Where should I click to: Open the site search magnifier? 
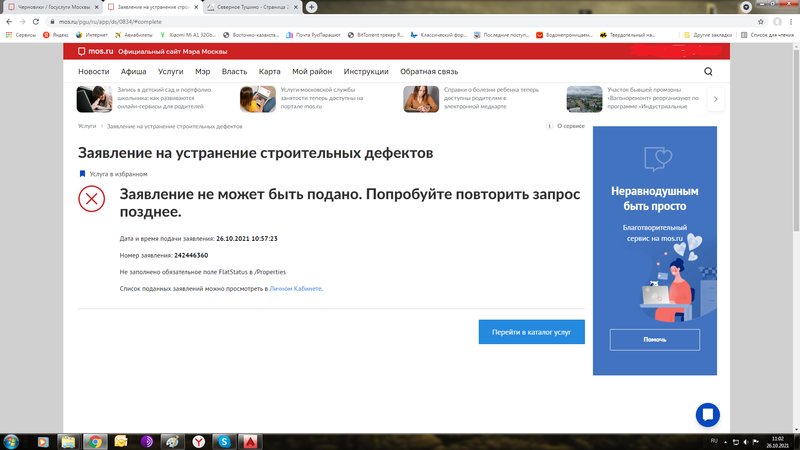point(708,71)
